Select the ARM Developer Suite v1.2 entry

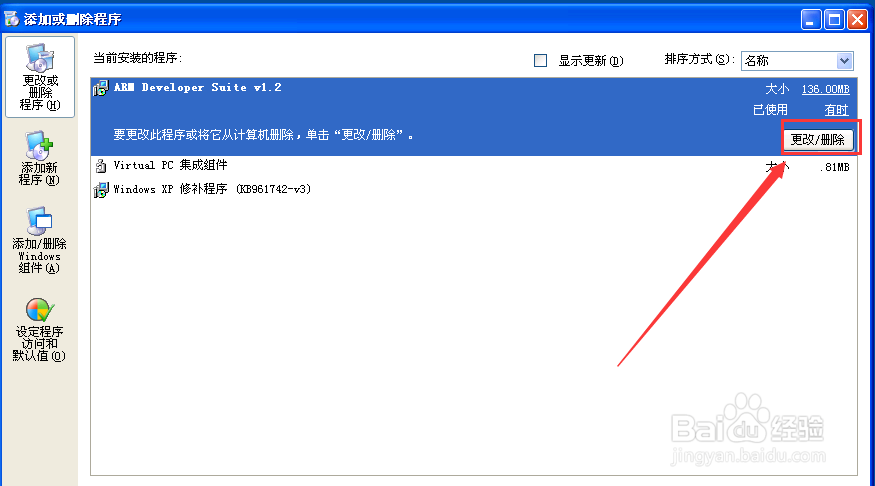pos(474,117)
